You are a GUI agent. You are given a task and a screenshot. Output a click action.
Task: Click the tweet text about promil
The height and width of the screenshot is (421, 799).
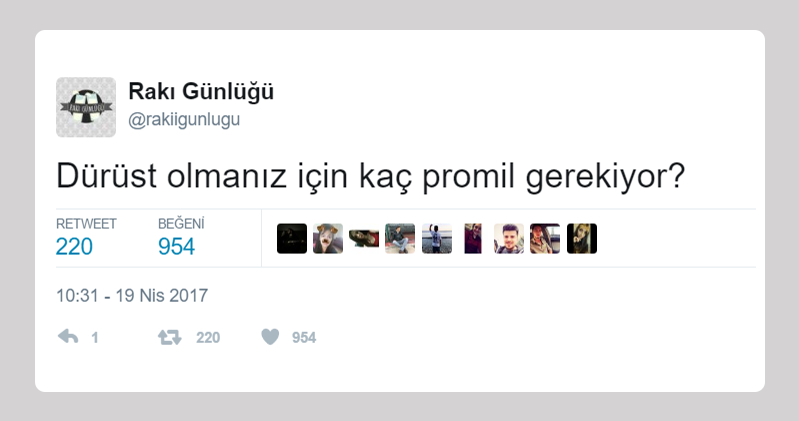(370, 176)
